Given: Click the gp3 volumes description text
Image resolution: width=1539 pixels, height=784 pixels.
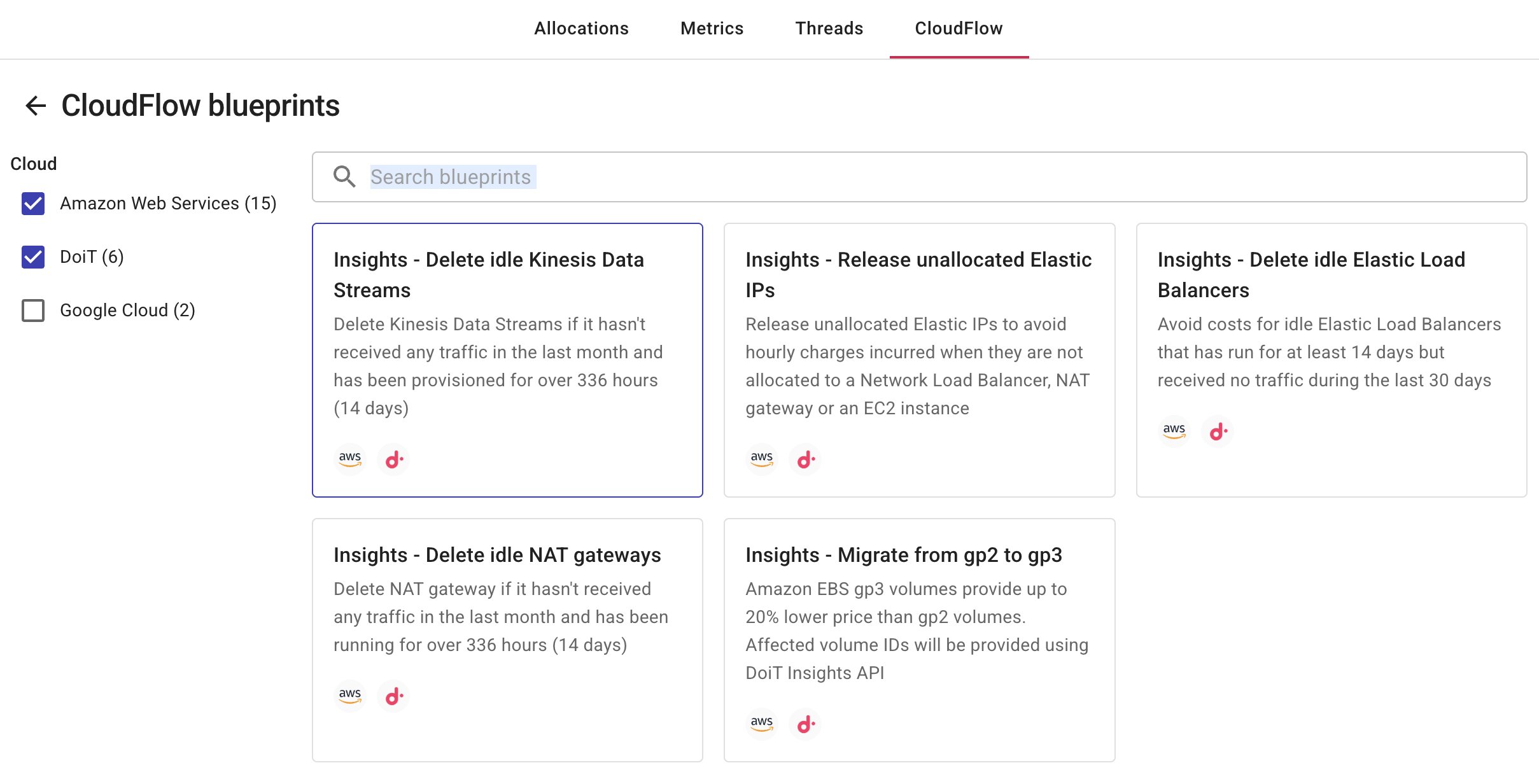Looking at the screenshot, I should point(917,631).
